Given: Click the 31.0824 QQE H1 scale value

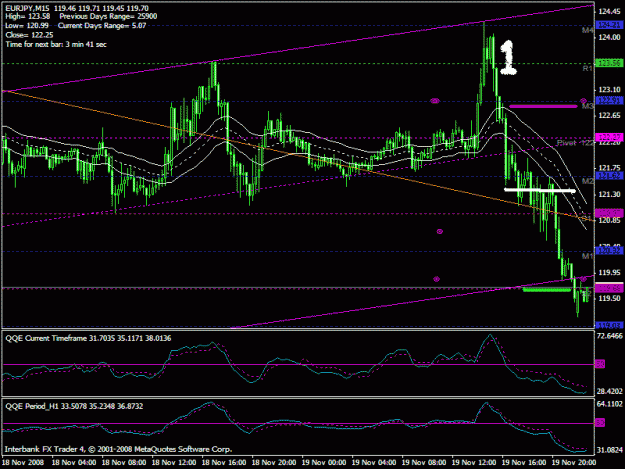Looking at the screenshot, I should coord(609,450).
